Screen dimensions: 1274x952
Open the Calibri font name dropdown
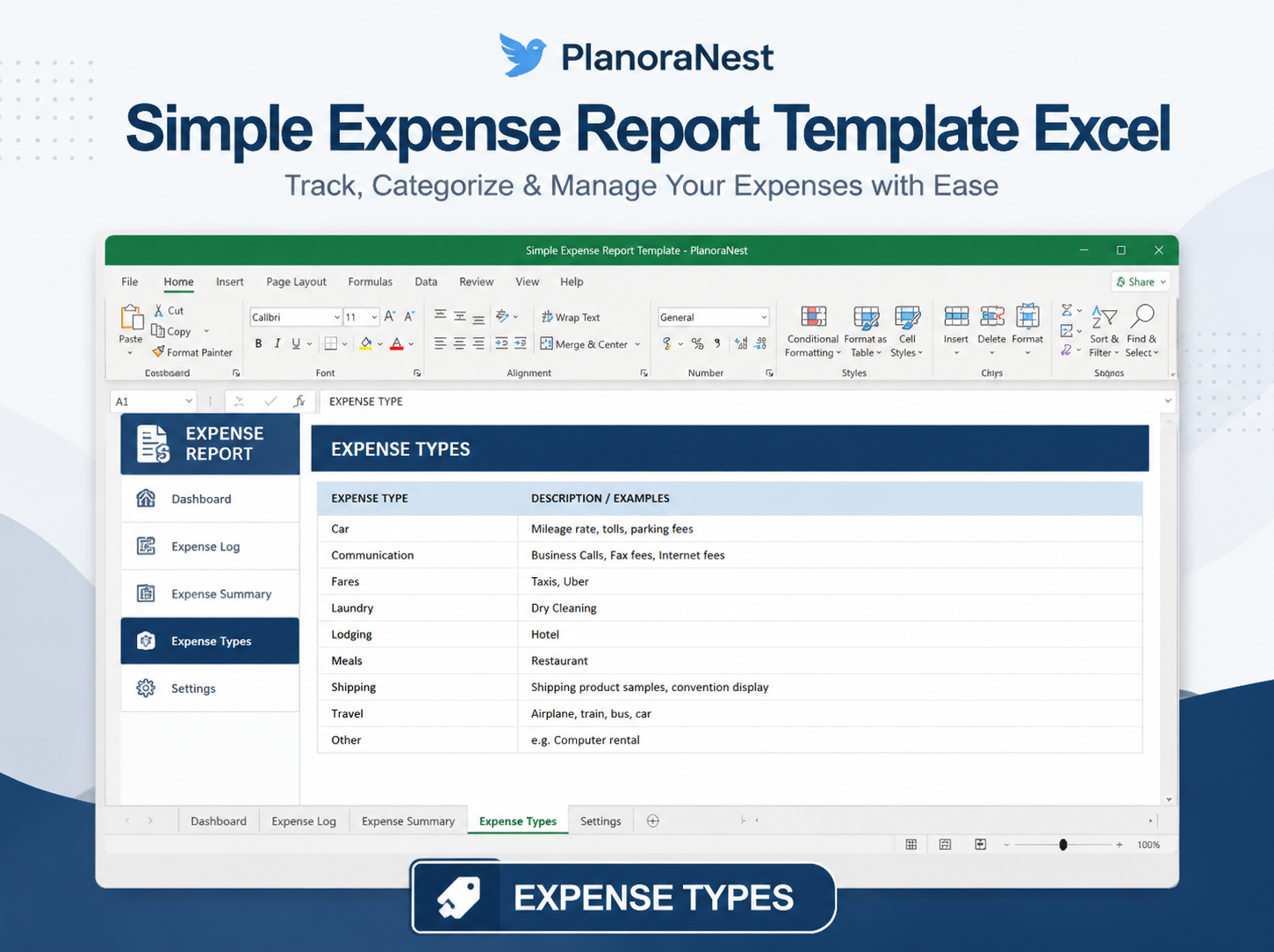[x=336, y=317]
